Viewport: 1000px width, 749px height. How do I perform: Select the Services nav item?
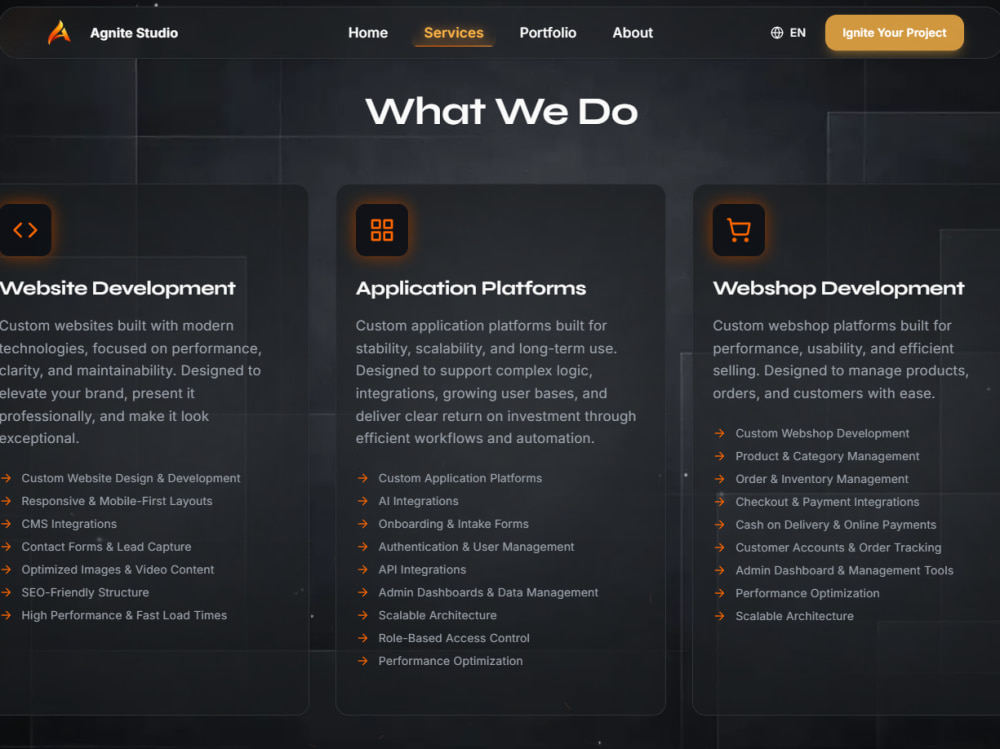click(453, 33)
